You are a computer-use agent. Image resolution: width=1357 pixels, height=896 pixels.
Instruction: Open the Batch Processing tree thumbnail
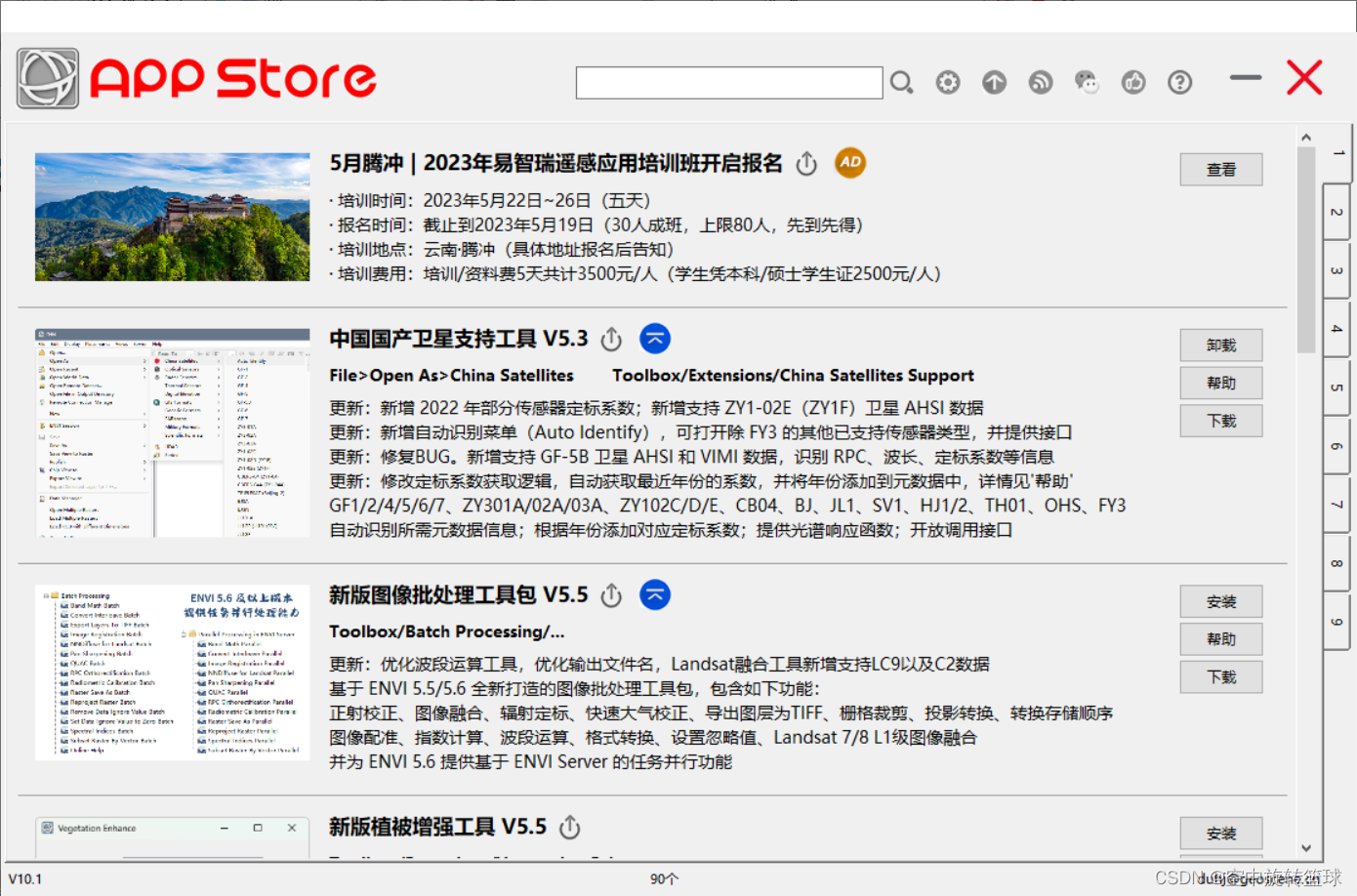172,672
